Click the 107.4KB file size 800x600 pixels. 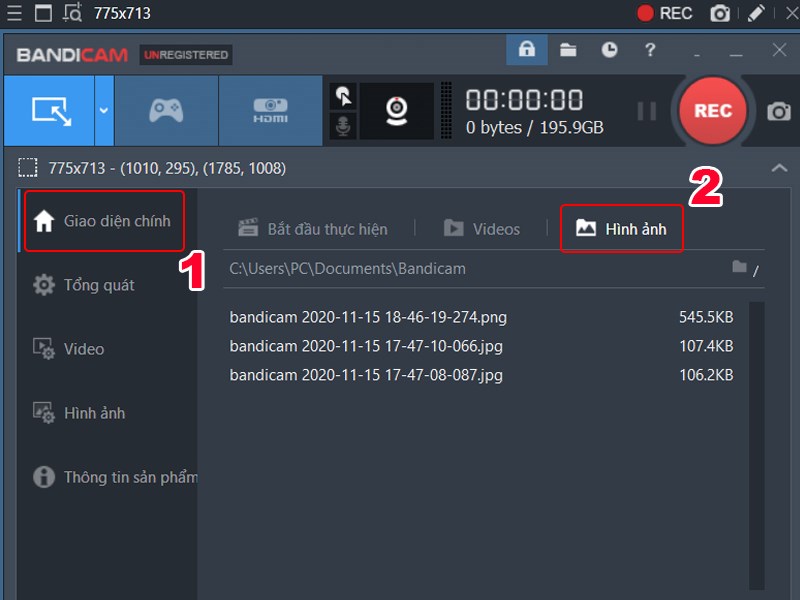tap(706, 346)
